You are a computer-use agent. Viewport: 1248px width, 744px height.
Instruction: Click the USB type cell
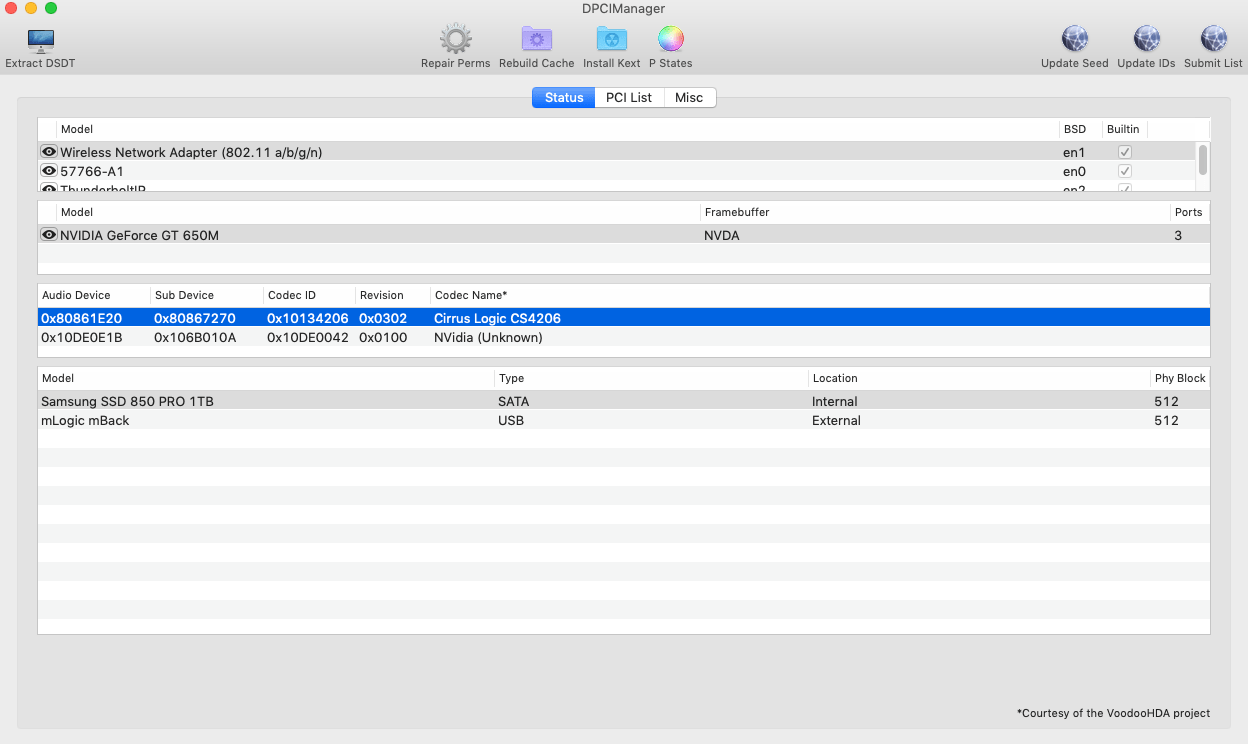511,420
